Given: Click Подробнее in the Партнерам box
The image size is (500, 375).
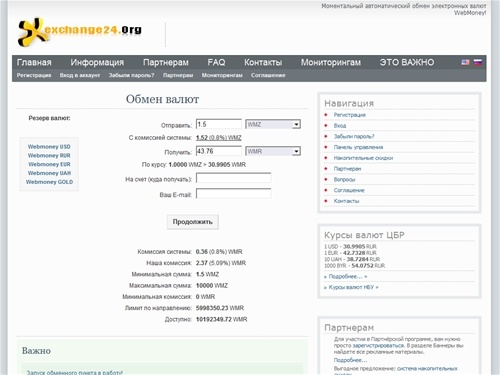Looking at the screenshot, I should tap(350, 360).
